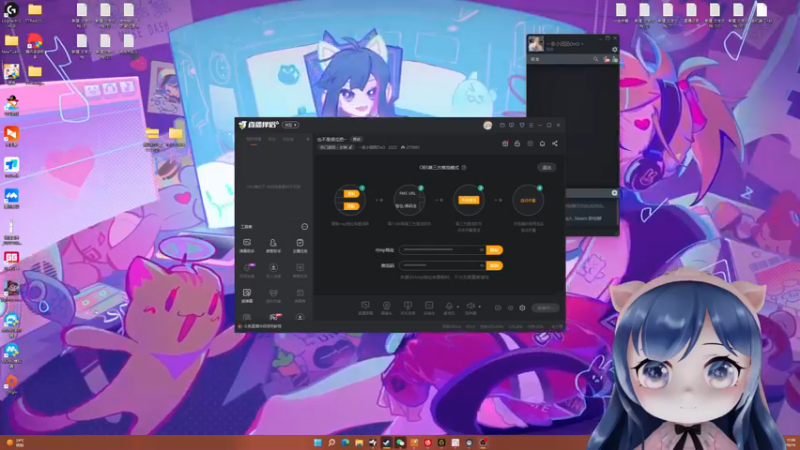
Task: Click the camera icon in bottom toolbar
Action: tap(386, 307)
